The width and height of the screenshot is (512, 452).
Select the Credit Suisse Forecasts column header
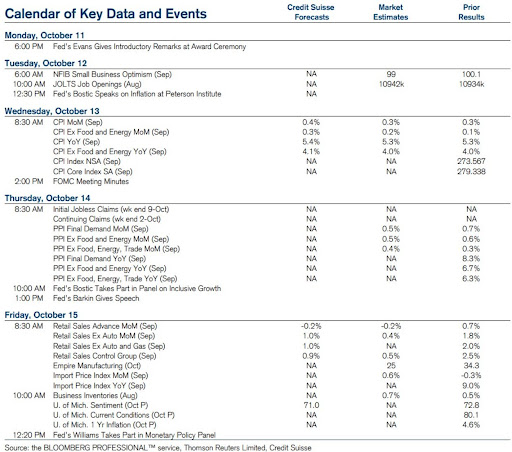311,12
